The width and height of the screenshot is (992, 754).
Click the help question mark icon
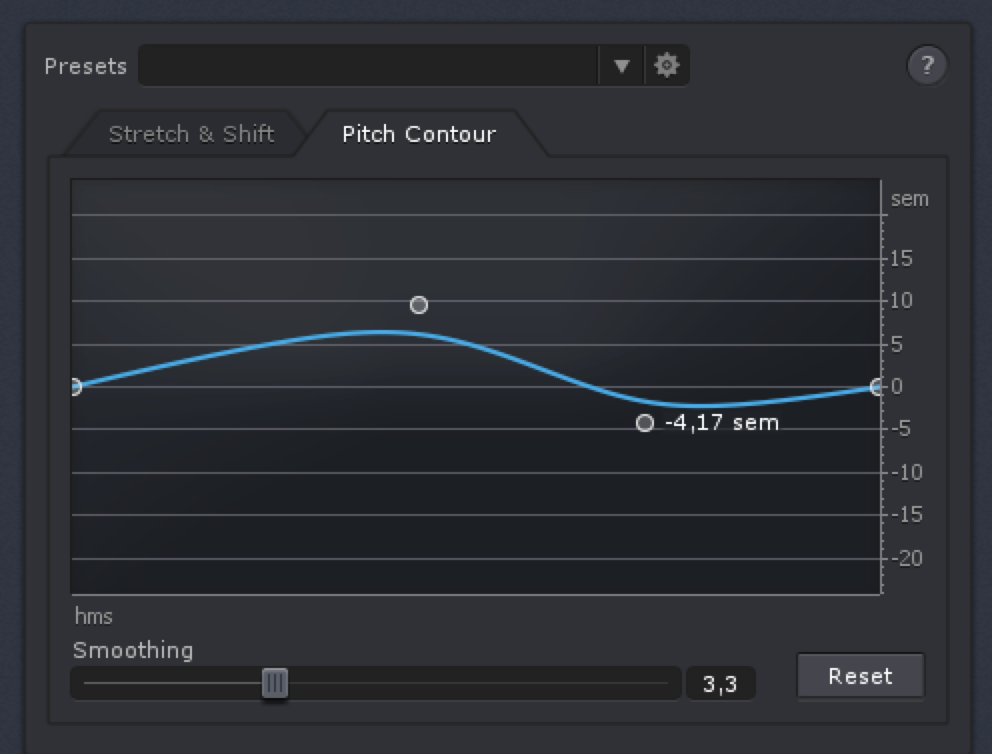(928, 65)
